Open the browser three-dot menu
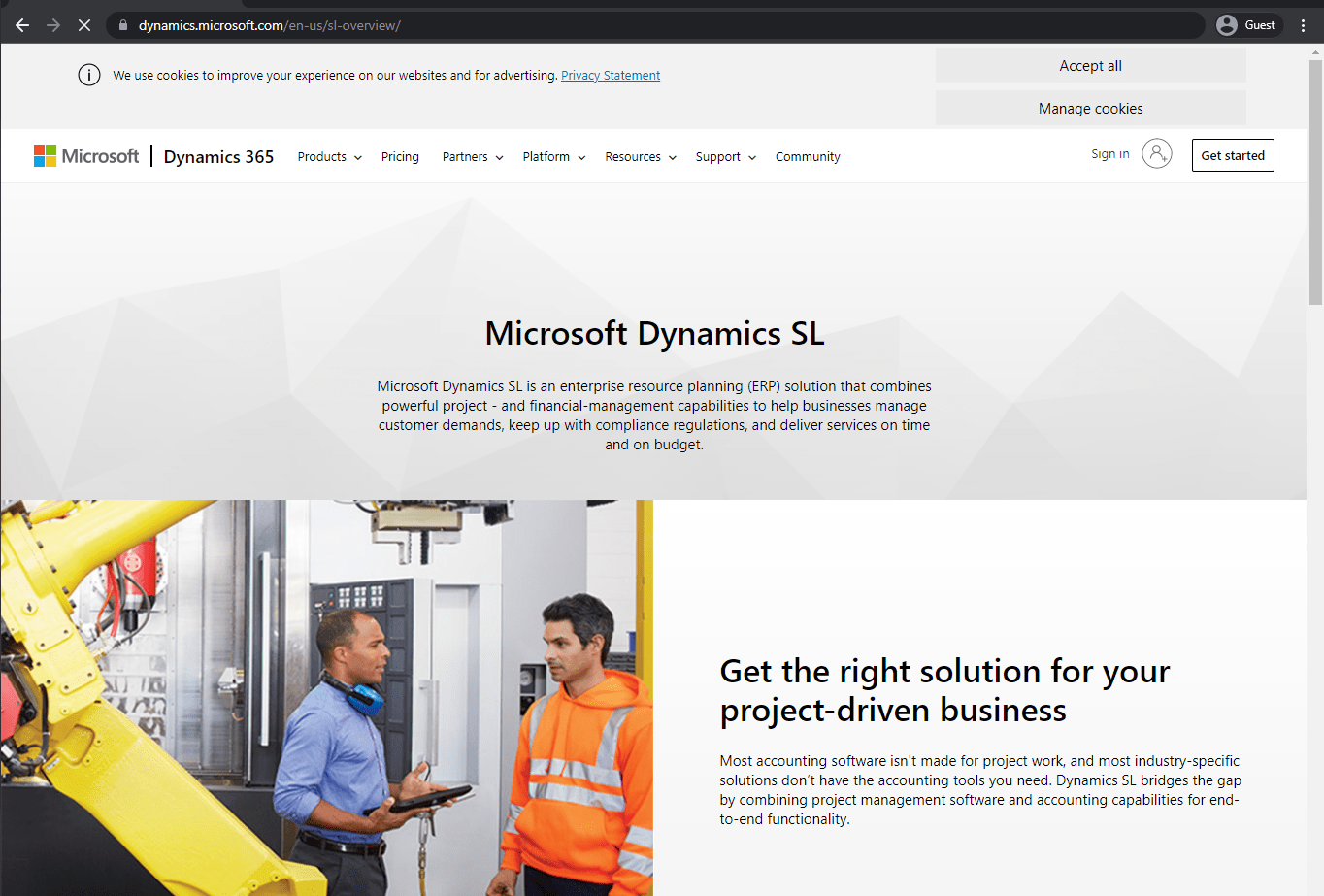 (x=1303, y=24)
